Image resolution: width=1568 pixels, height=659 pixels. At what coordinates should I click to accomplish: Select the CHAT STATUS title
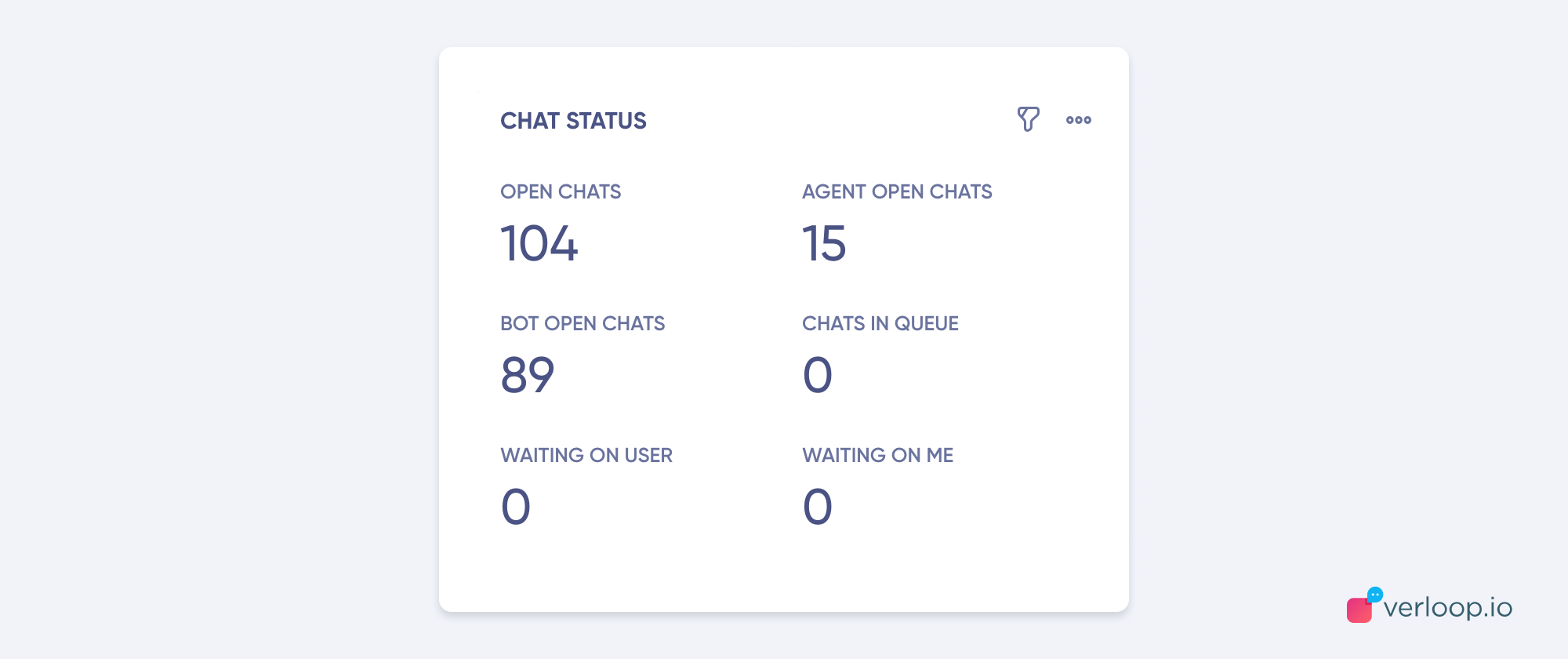[x=573, y=121]
